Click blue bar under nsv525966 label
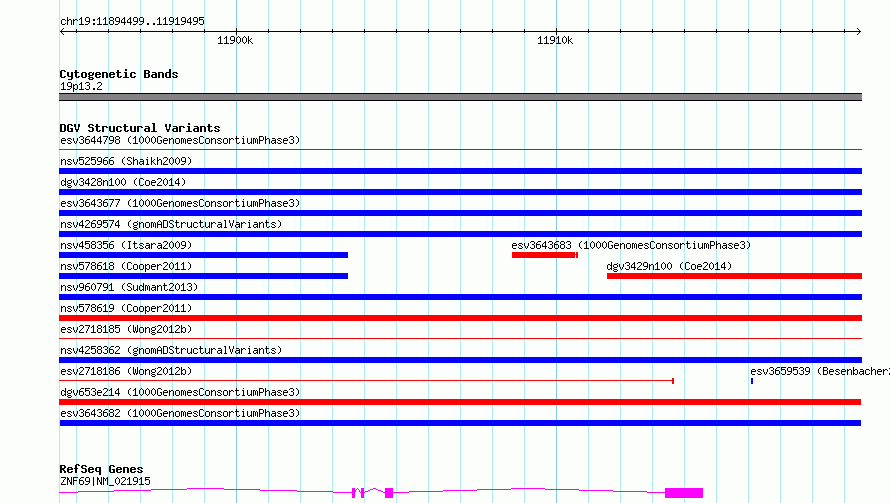Viewport: 890px width, 503px height. point(460,171)
